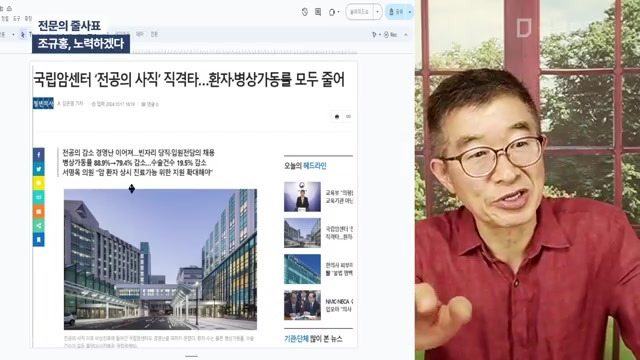Open the comments icon in top toolbar
The image size is (640, 360).
click(x=318, y=12)
